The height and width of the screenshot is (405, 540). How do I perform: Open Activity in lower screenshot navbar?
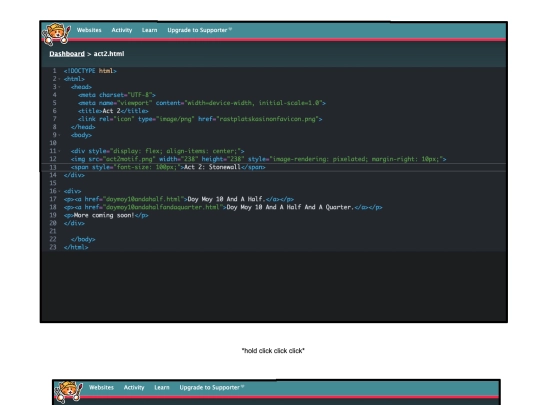tap(134, 387)
